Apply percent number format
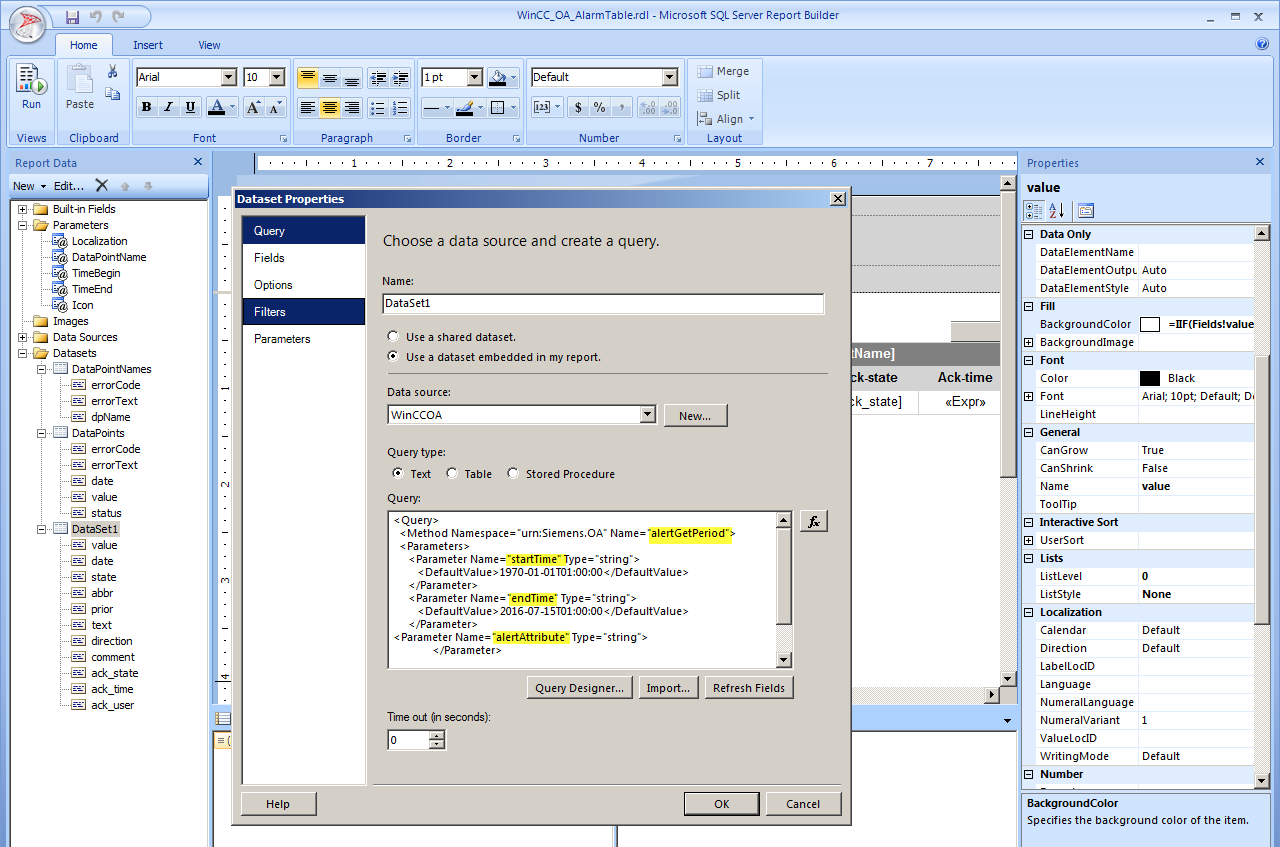Image resolution: width=1280 pixels, height=847 pixels. [x=599, y=108]
